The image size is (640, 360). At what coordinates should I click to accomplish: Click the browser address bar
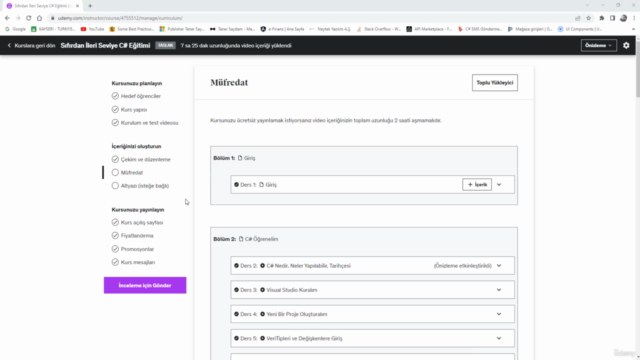click(310, 18)
